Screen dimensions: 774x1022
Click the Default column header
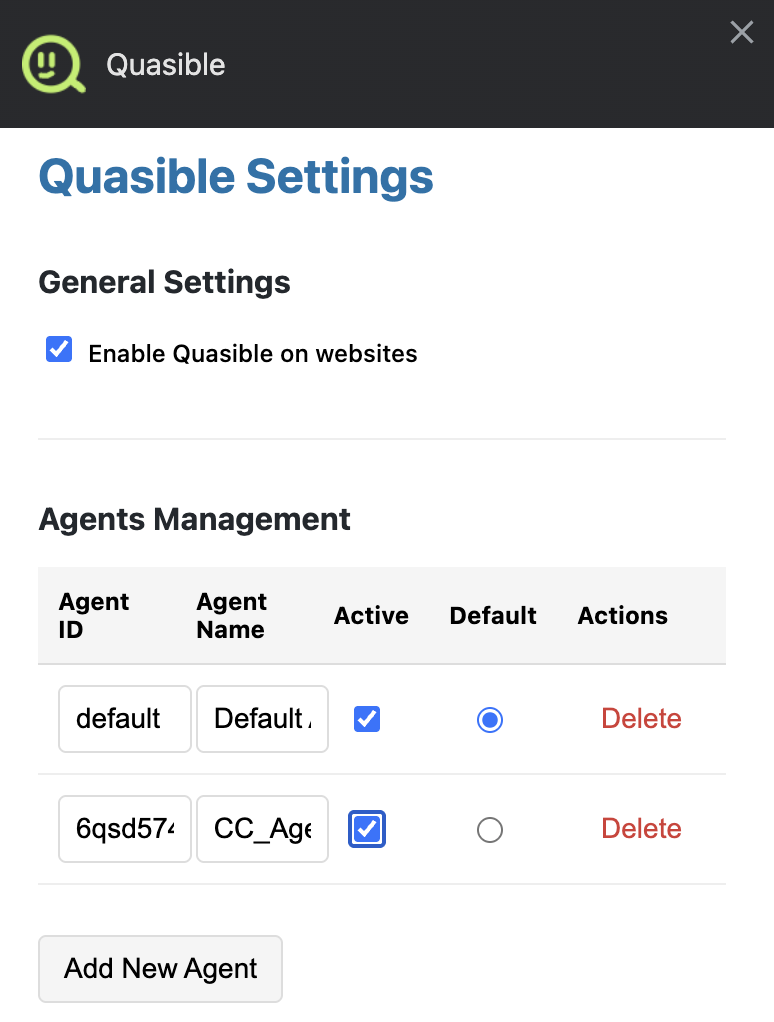(493, 615)
